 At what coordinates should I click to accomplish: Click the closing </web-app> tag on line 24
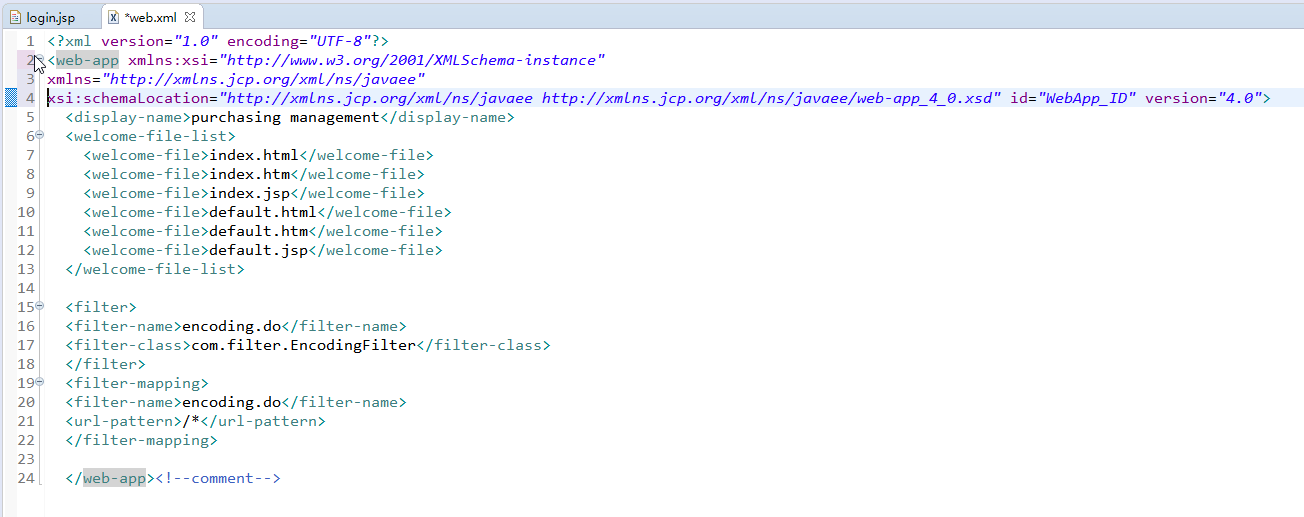[110, 478]
